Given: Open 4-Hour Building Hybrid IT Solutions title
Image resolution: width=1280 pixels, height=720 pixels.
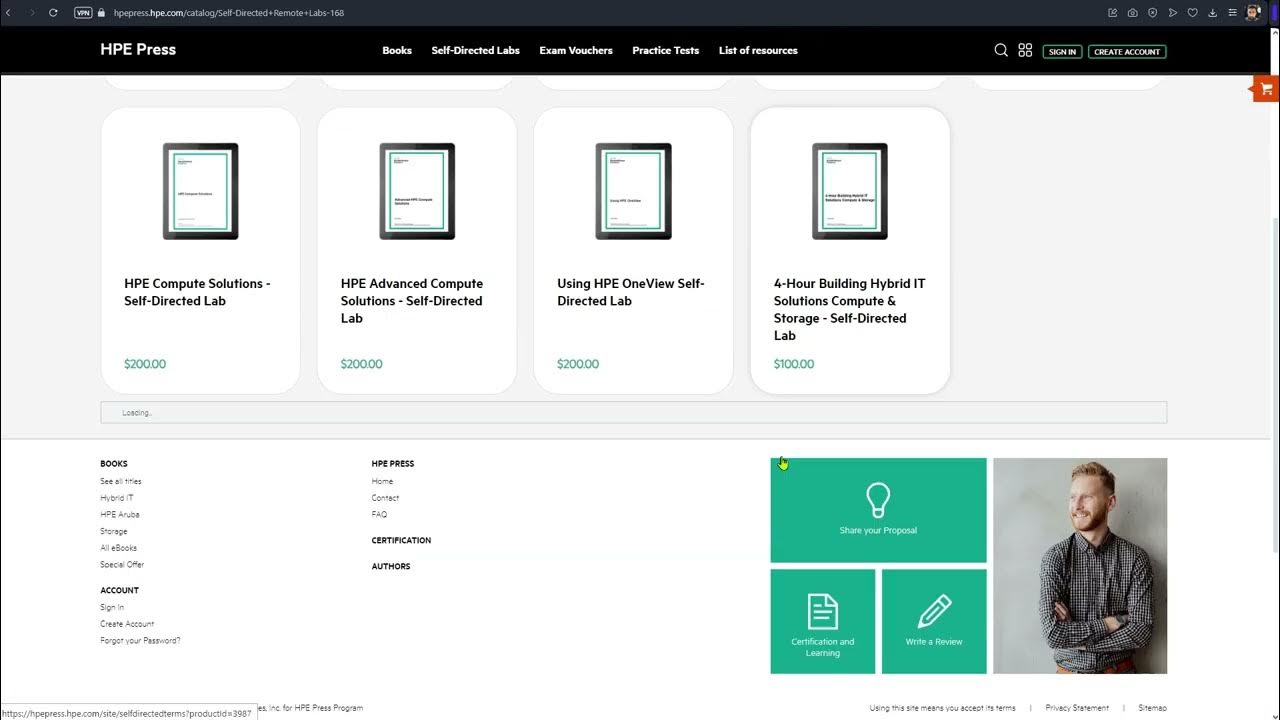Looking at the screenshot, I should pos(850,309).
